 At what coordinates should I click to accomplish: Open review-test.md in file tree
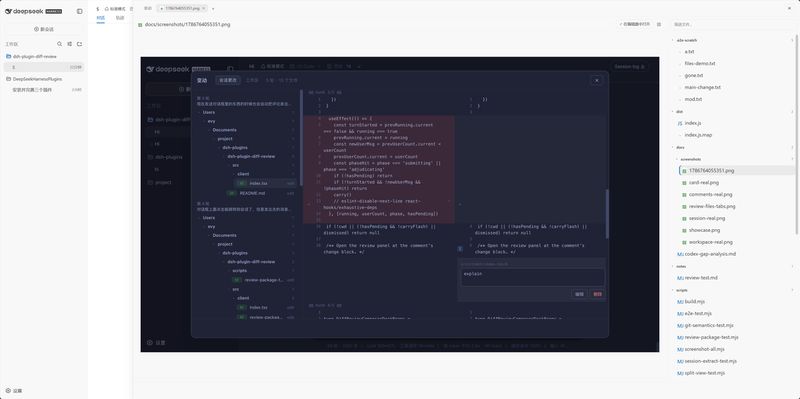coord(701,278)
